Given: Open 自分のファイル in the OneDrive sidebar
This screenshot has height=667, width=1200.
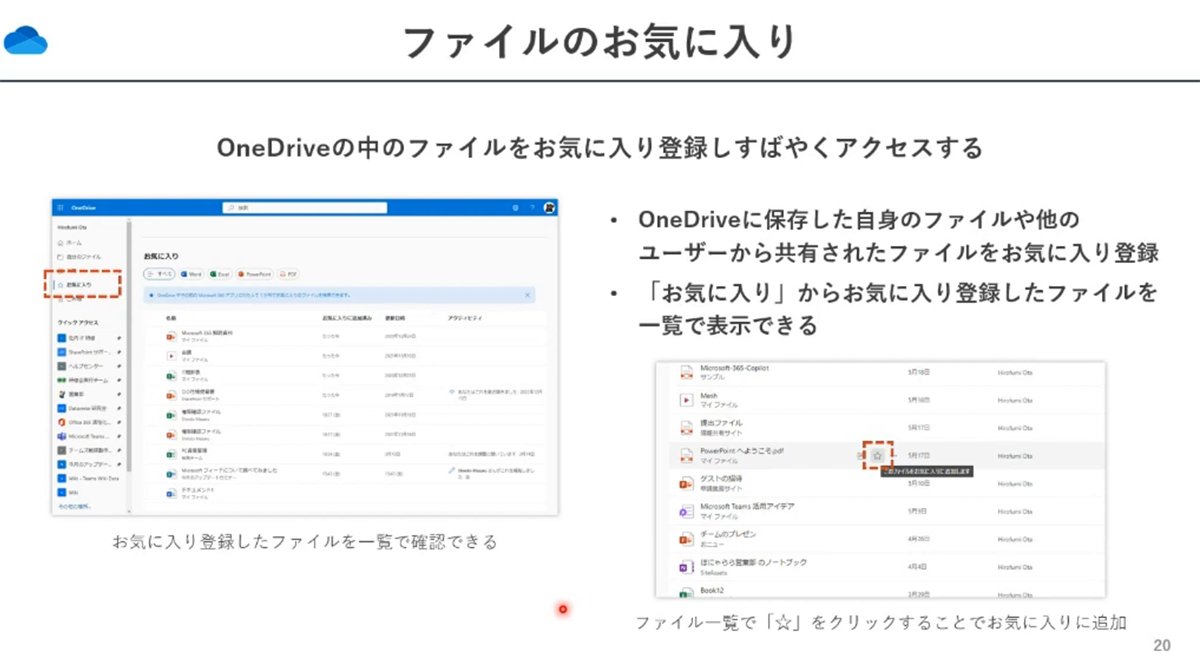Looking at the screenshot, I should point(79,257).
